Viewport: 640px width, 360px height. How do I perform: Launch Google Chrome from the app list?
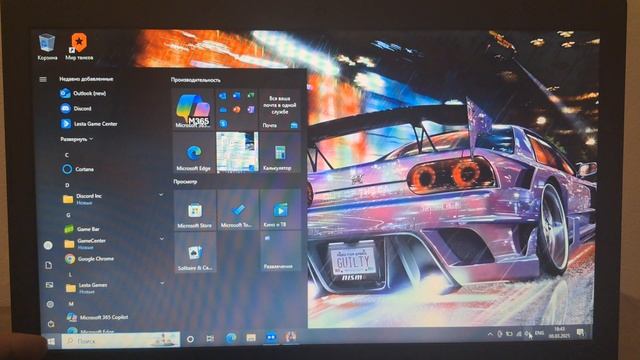click(90, 259)
